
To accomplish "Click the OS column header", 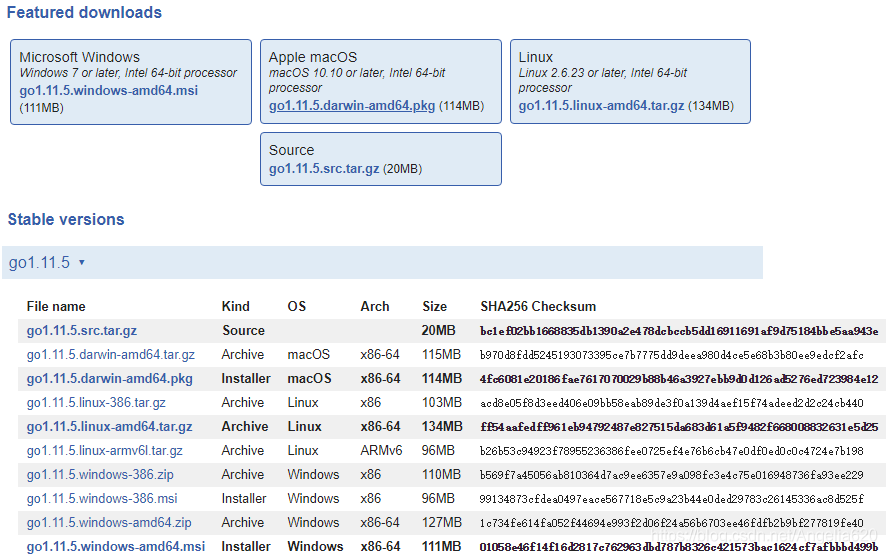I will 297,307.
